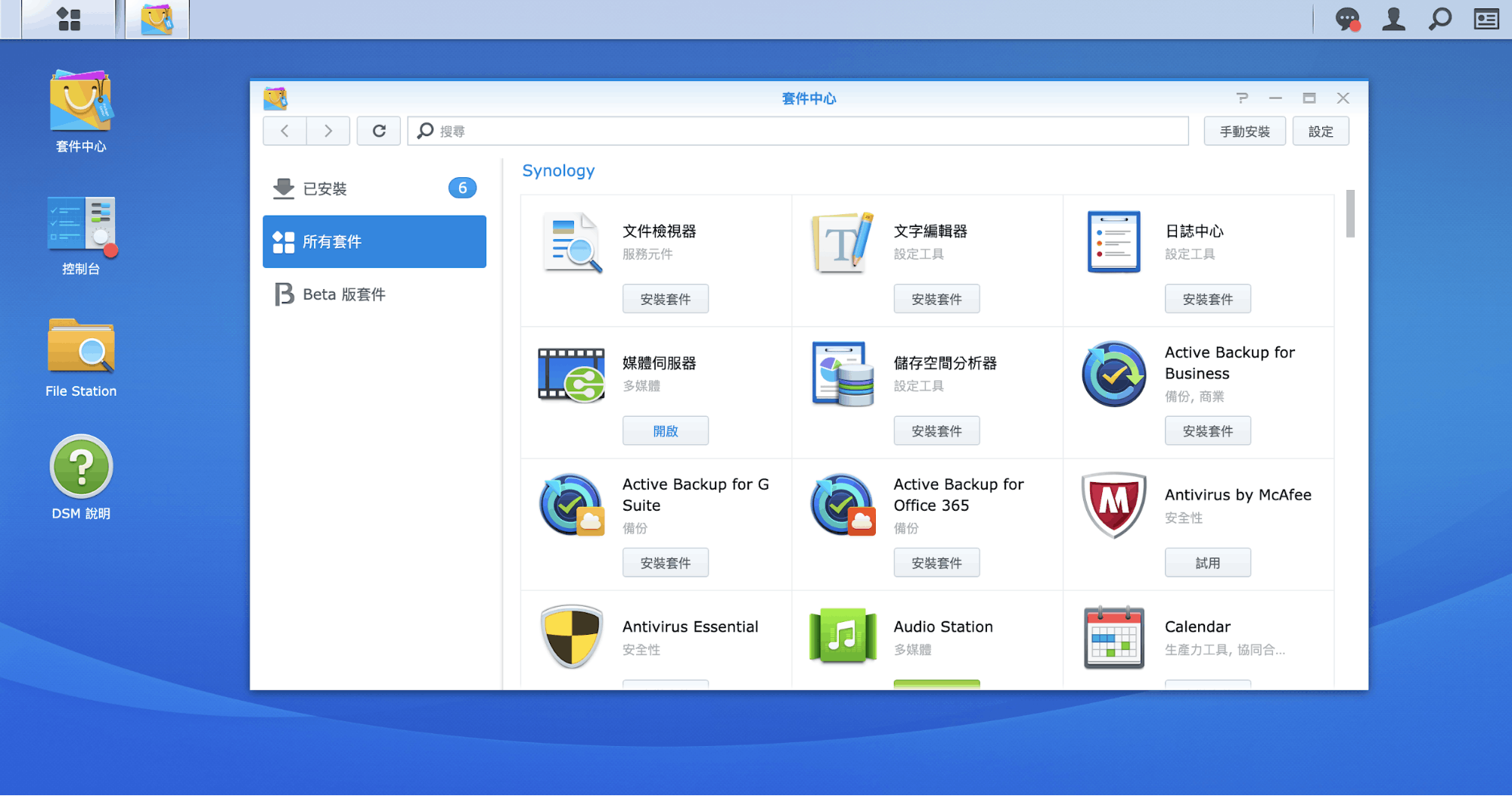Open the Audio Station title text
The image size is (1512, 796).
click(943, 627)
